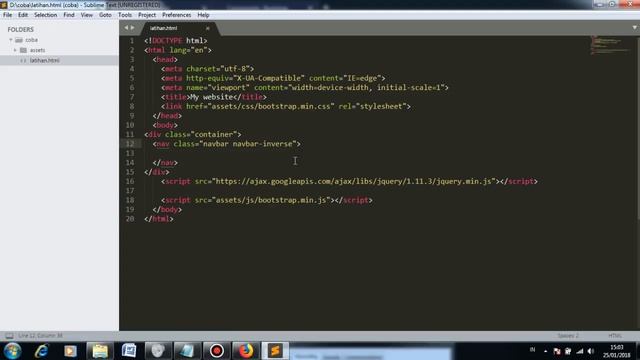Screen dimensions: 640x360
Task: Click the html lang="en" line
Action: point(178,50)
